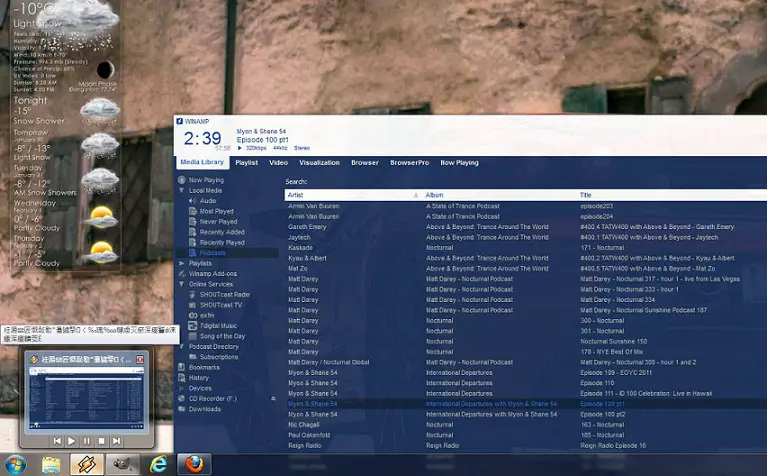The height and width of the screenshot is (476, 767).
Task: Expand the Playlists tree node
Action: (x=181, y=263)
